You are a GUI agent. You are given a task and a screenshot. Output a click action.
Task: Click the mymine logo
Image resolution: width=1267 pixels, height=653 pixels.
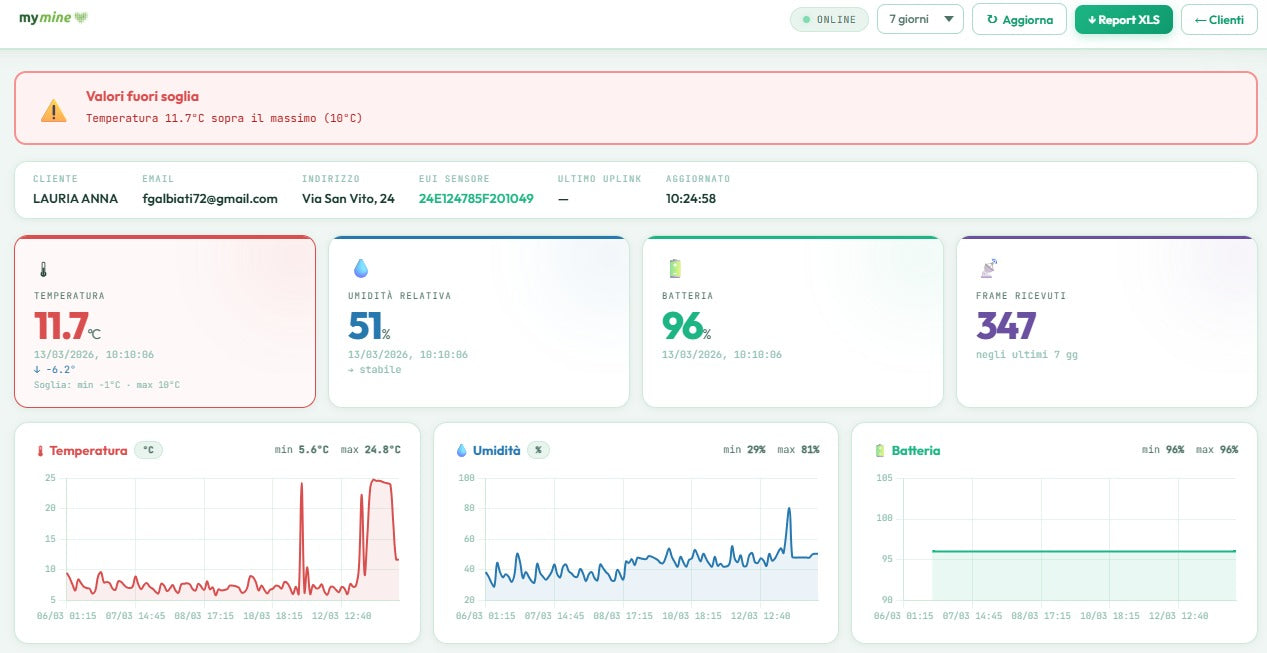click(x=54, y=18)
